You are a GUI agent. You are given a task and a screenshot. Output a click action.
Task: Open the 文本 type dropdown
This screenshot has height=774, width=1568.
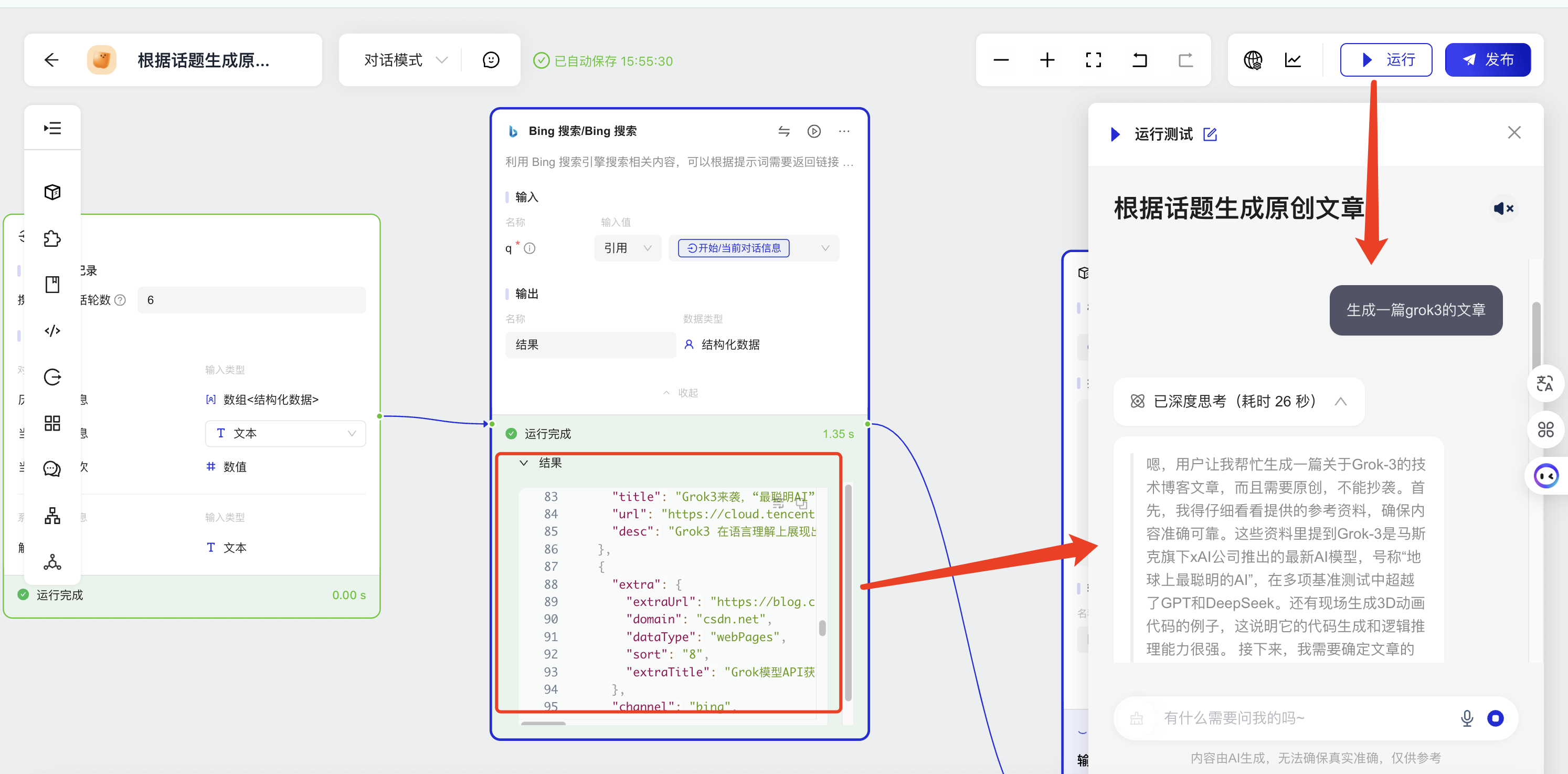[285, 433]
